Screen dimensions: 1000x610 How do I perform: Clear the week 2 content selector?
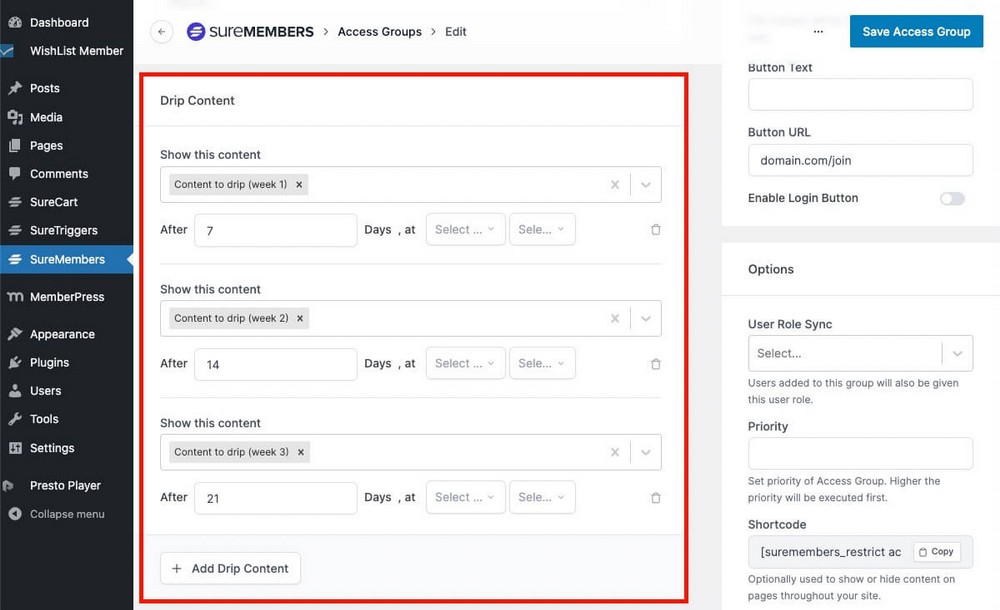pyautogui.click(x=615, y=318)
